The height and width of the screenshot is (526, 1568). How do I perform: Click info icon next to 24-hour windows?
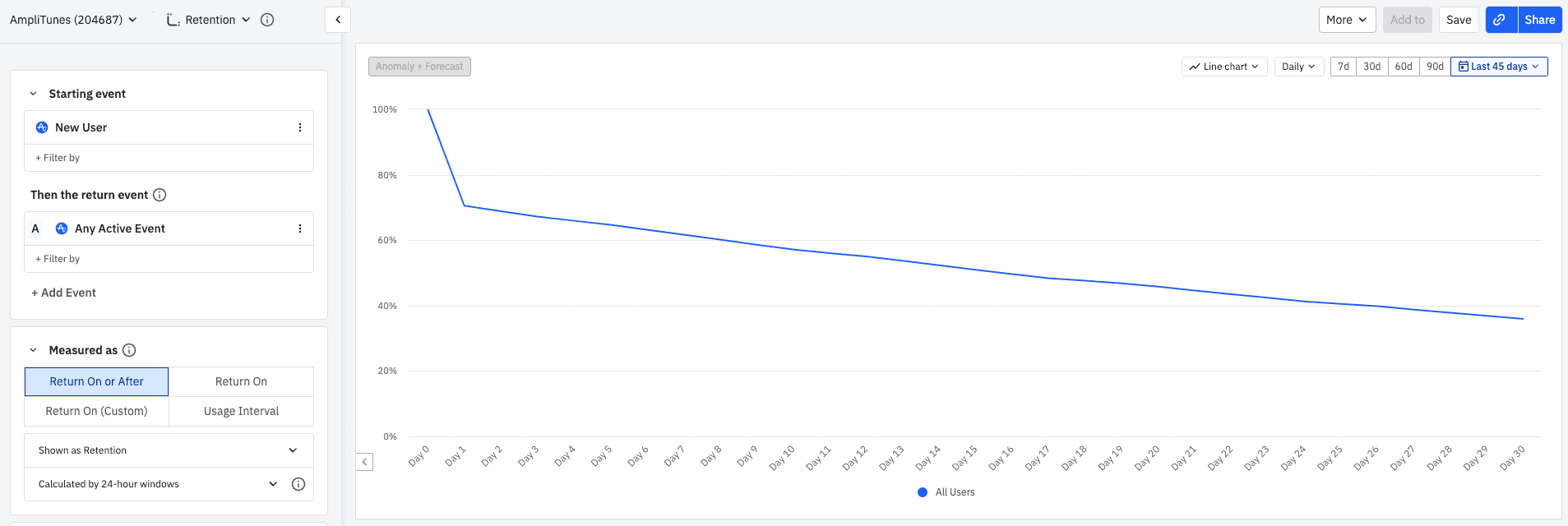298,484
